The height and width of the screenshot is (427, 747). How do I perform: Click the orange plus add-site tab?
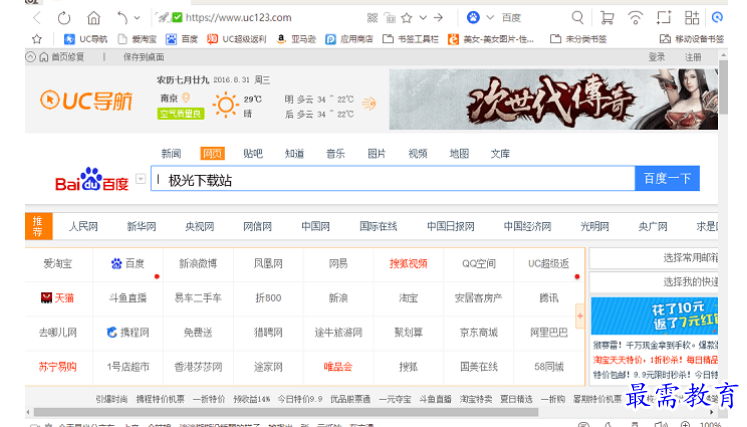point(580,316)
